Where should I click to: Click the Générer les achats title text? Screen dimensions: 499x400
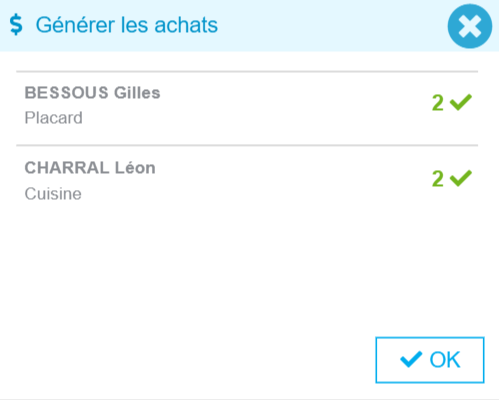click(x=127, y=25)
